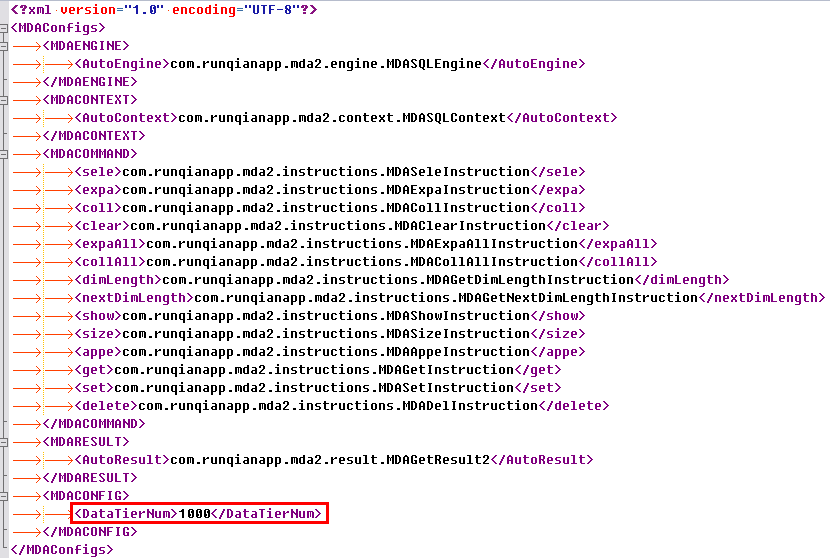Click the closing </MDACOMMAND> tag
The image size is (830, 558).
(x=94, y=424)
